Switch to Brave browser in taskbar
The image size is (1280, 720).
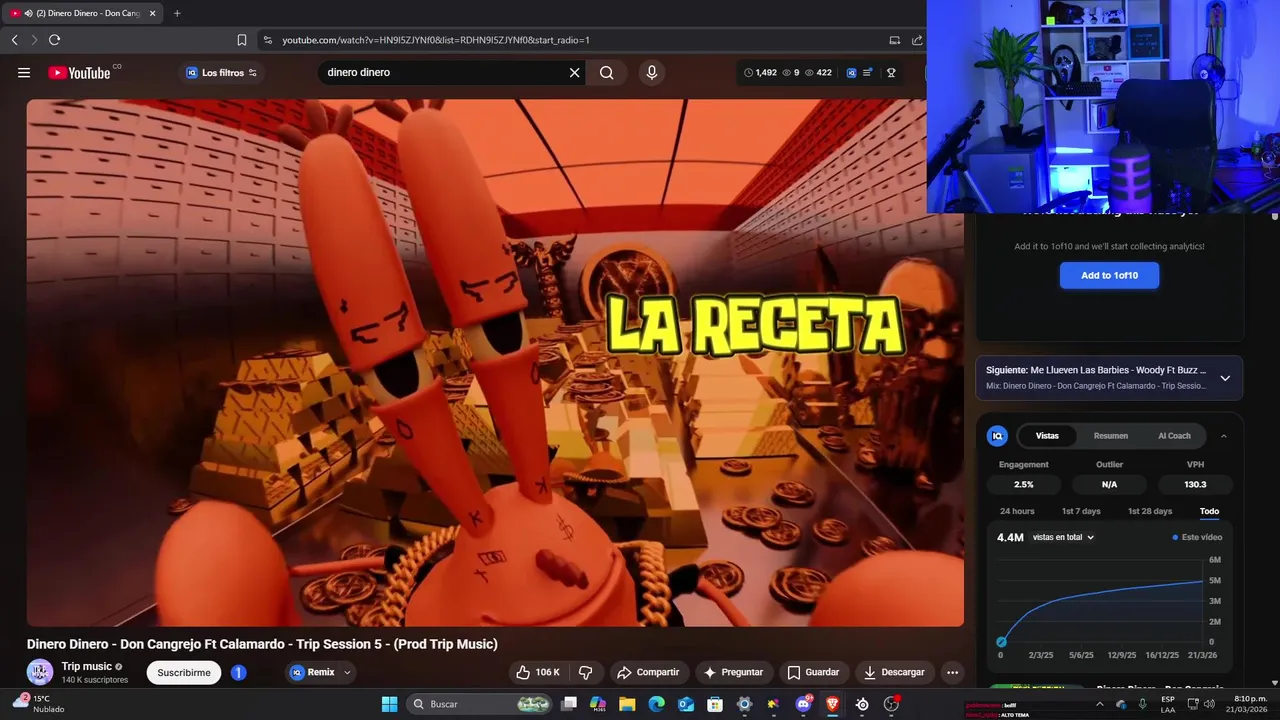[x=832, y=704]
